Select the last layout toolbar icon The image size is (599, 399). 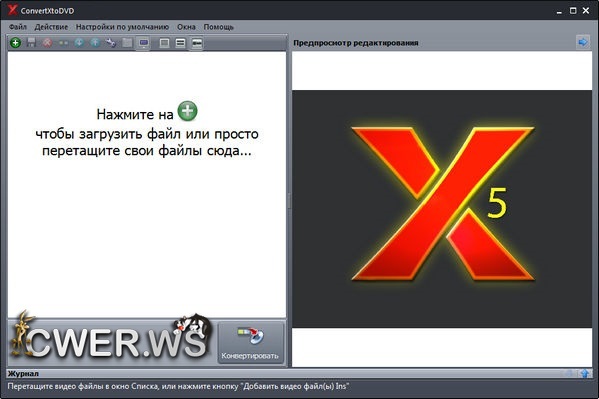click(x=197, y=43)
